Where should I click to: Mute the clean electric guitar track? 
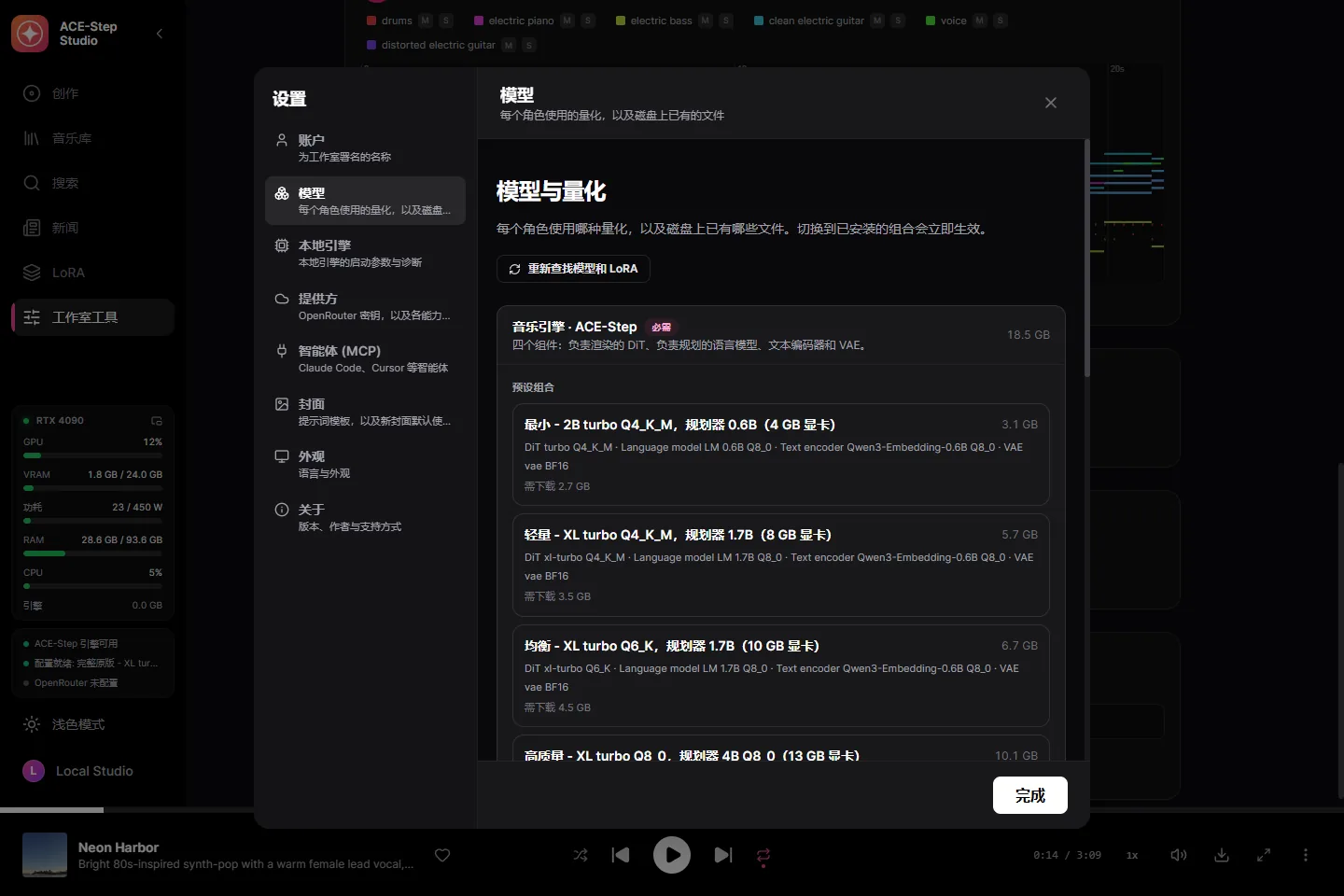tap(877, 21)
